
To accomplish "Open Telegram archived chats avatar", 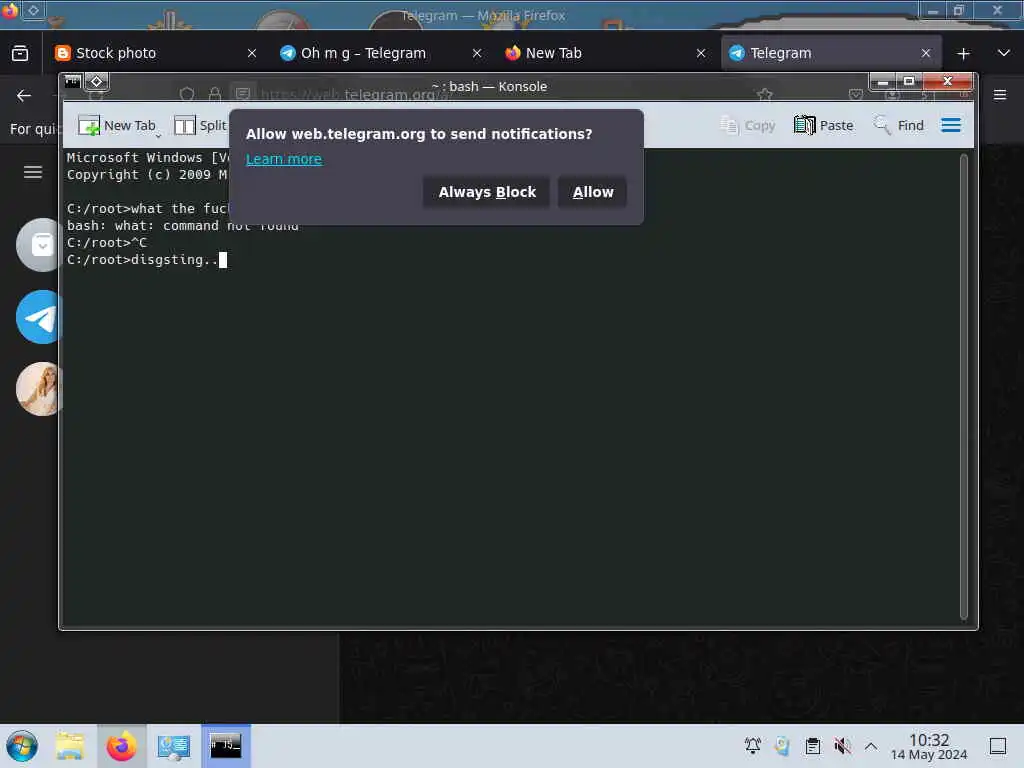I will coord(39,245).
